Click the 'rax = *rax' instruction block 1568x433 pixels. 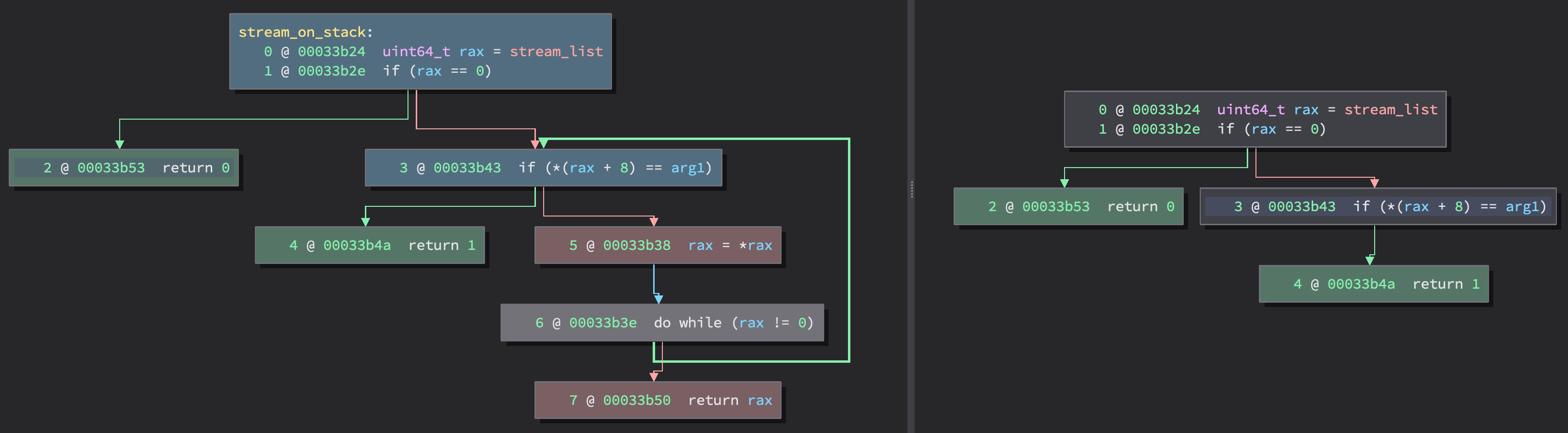pos(658,246)
